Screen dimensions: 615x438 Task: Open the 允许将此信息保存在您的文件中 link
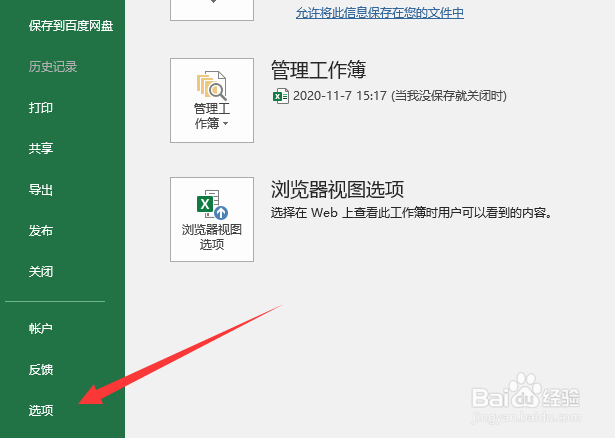click(380, 13)
